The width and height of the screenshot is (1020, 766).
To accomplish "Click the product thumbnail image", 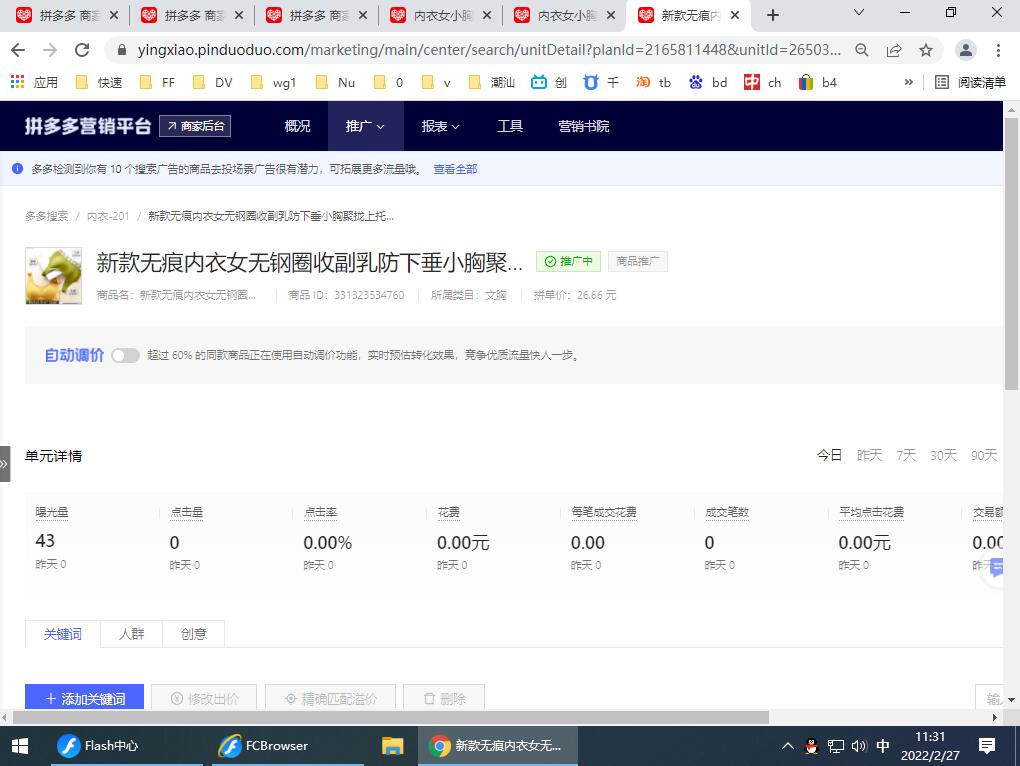I will [x=53, y=276].
